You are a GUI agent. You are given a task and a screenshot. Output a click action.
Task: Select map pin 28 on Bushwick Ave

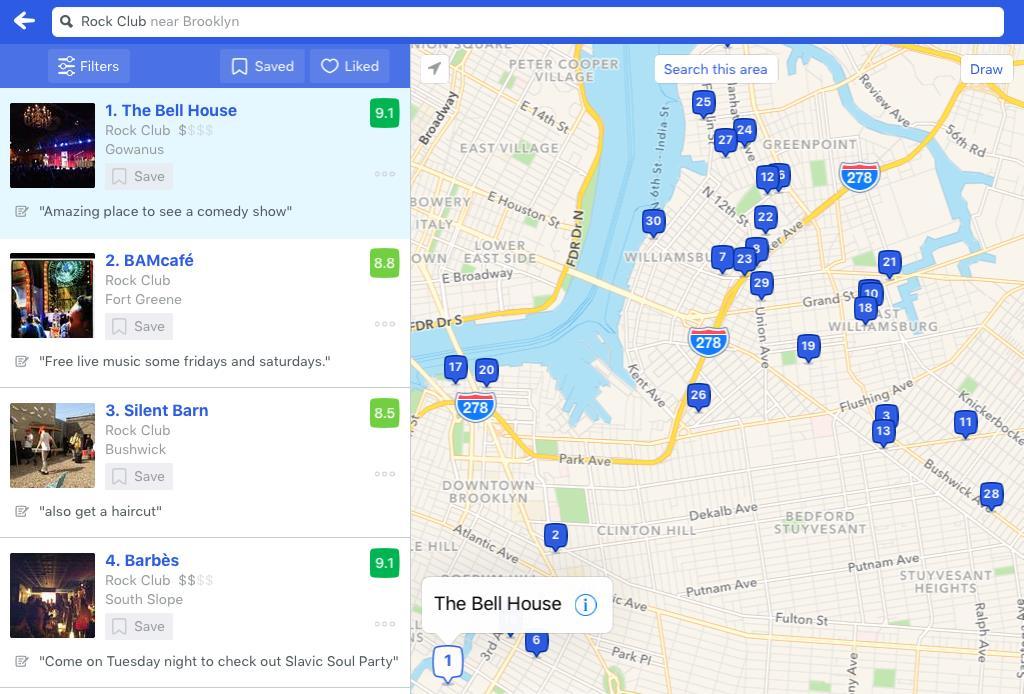click(x=991, y=495)
